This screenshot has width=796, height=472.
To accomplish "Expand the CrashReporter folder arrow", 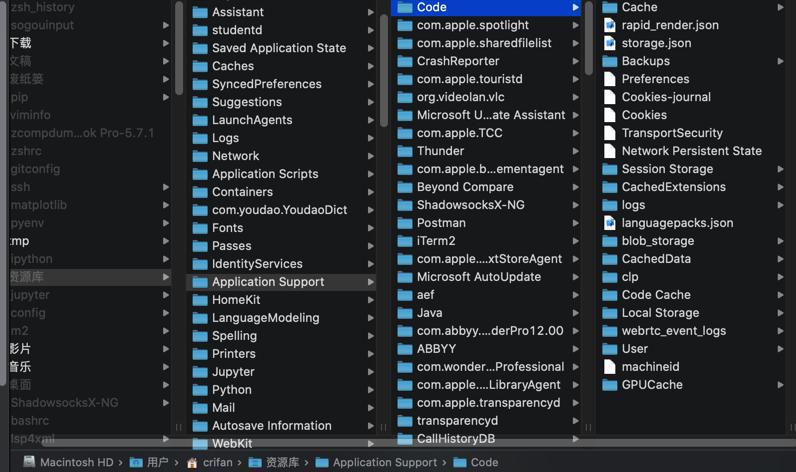I will click(x=575, y=61).
